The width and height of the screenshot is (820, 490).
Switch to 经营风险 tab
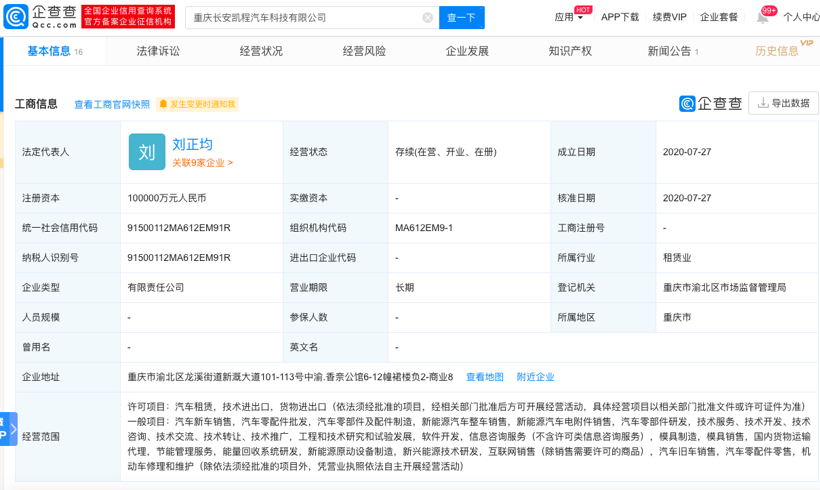click(364, 51)
